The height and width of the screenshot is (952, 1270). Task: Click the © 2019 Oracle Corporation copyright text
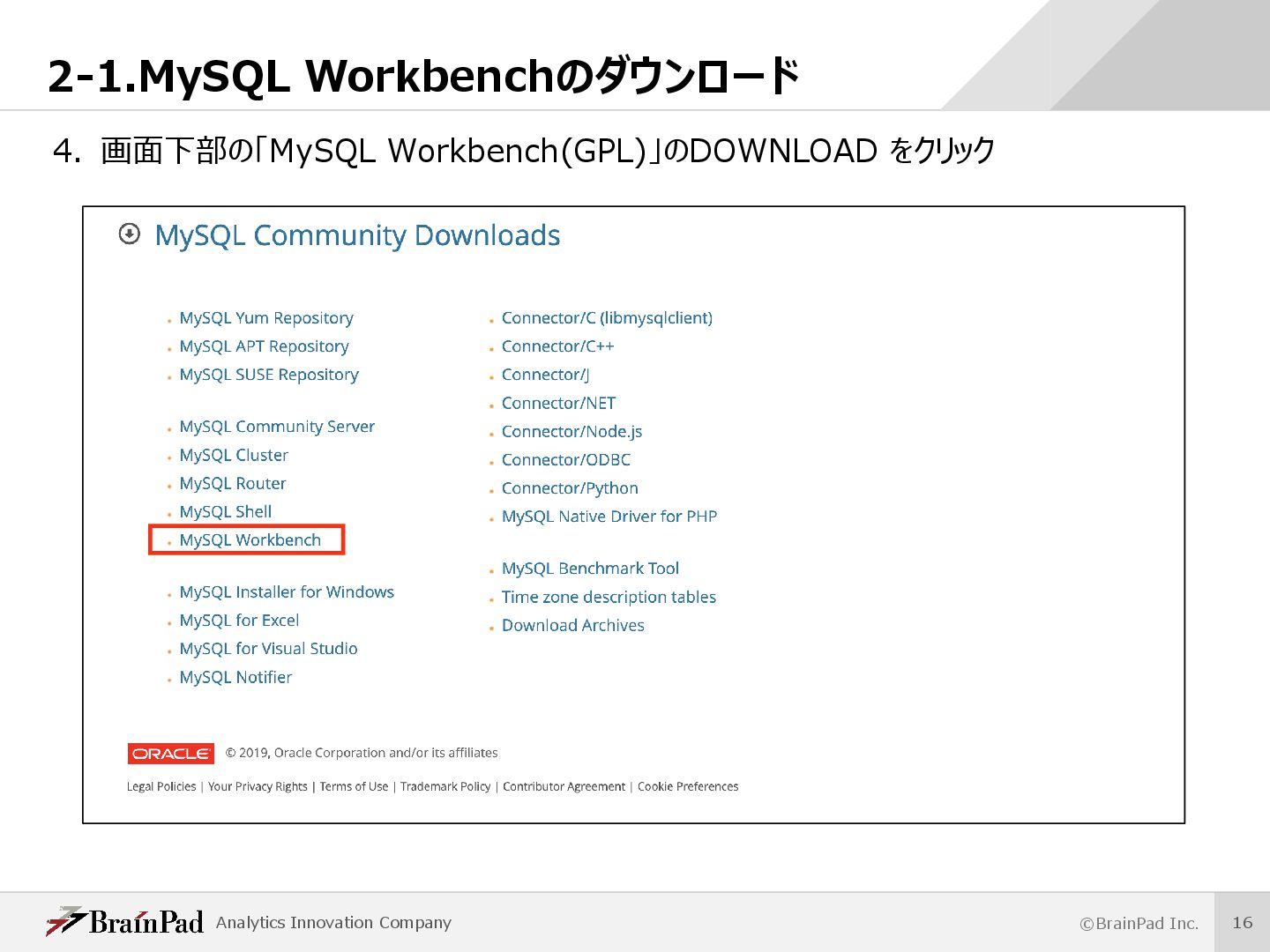coord(362,753)
